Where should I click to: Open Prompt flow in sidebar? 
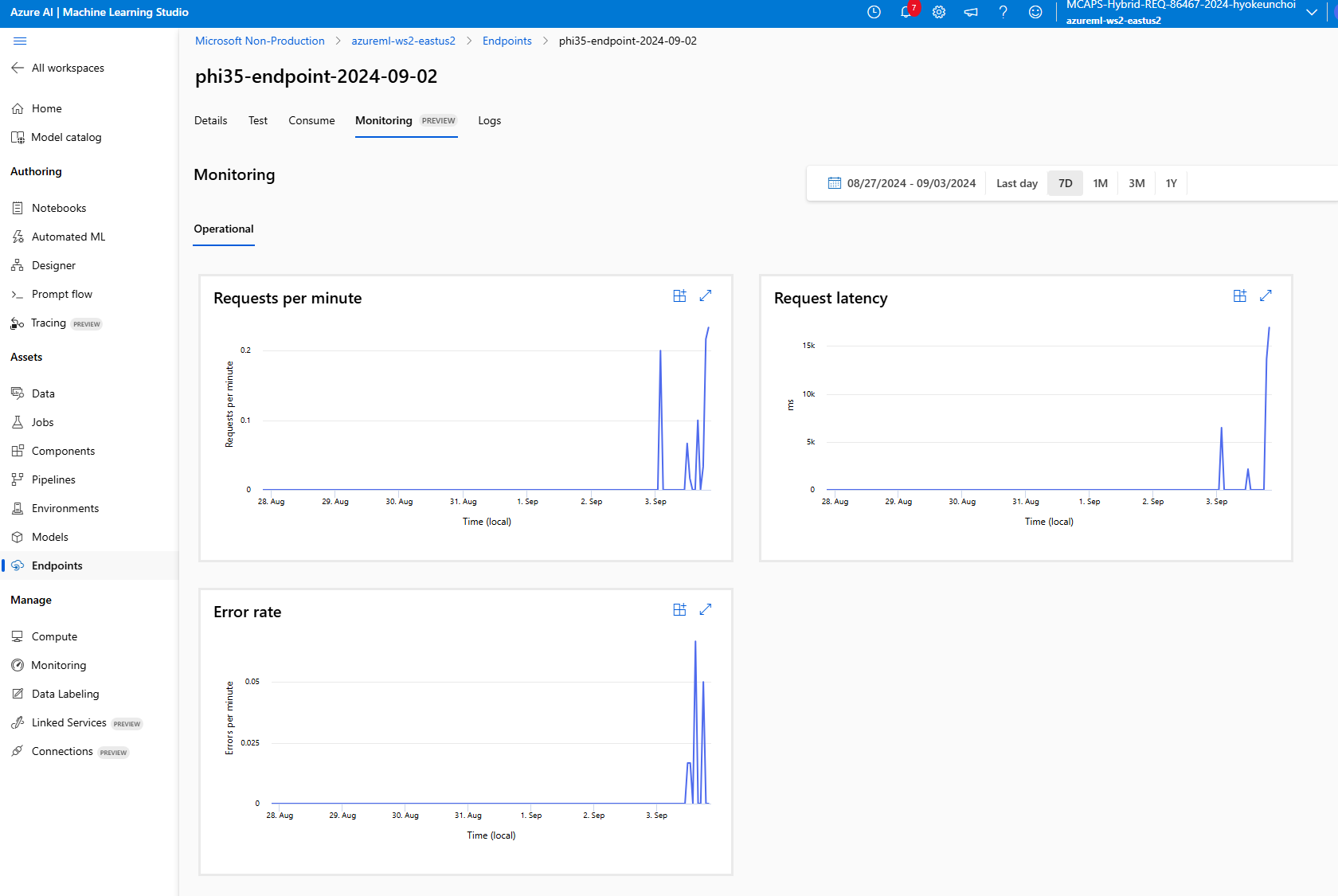click(52, 294)
